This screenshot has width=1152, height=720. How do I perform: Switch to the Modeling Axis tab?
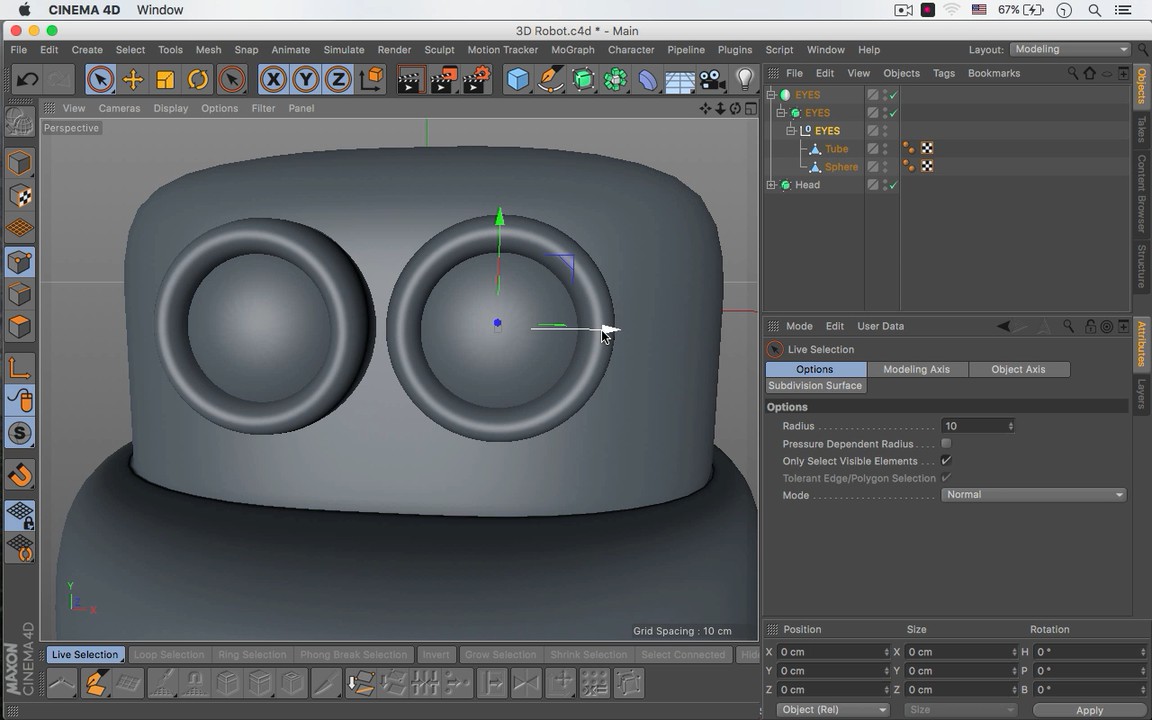(916, 370)
